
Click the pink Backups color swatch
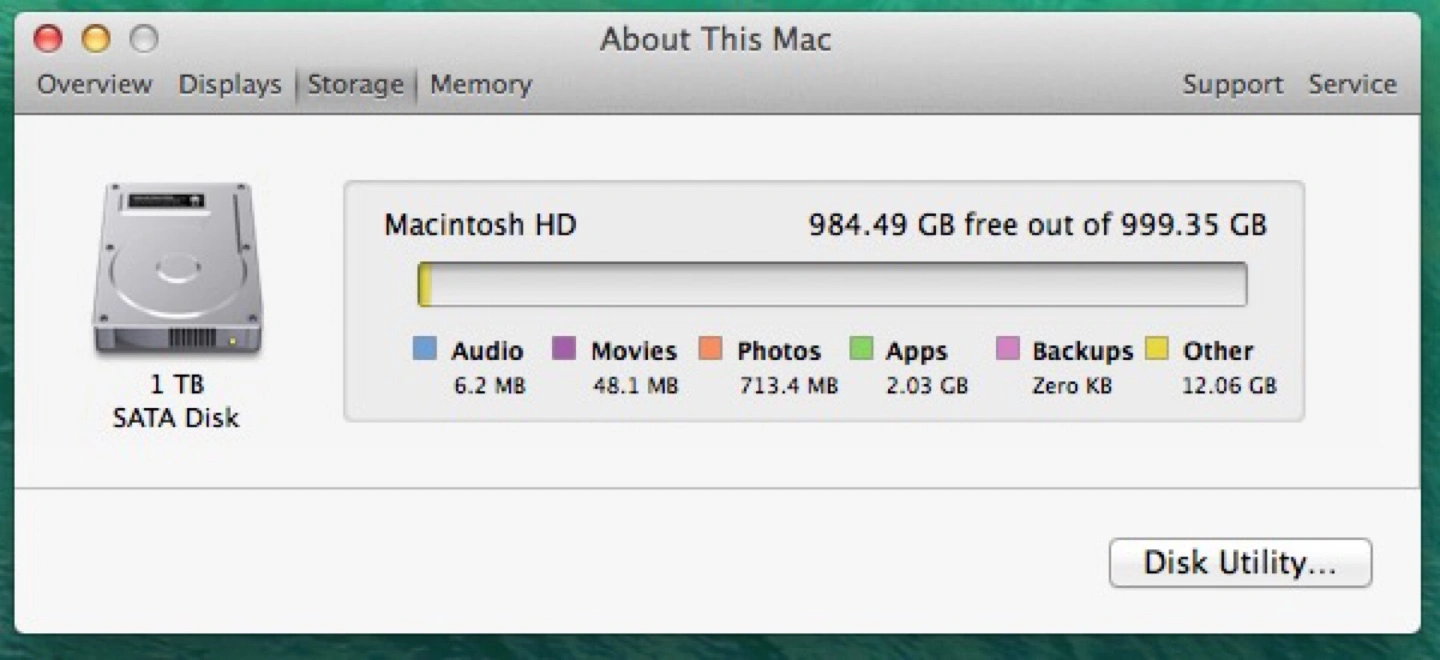coord(1008,348)
